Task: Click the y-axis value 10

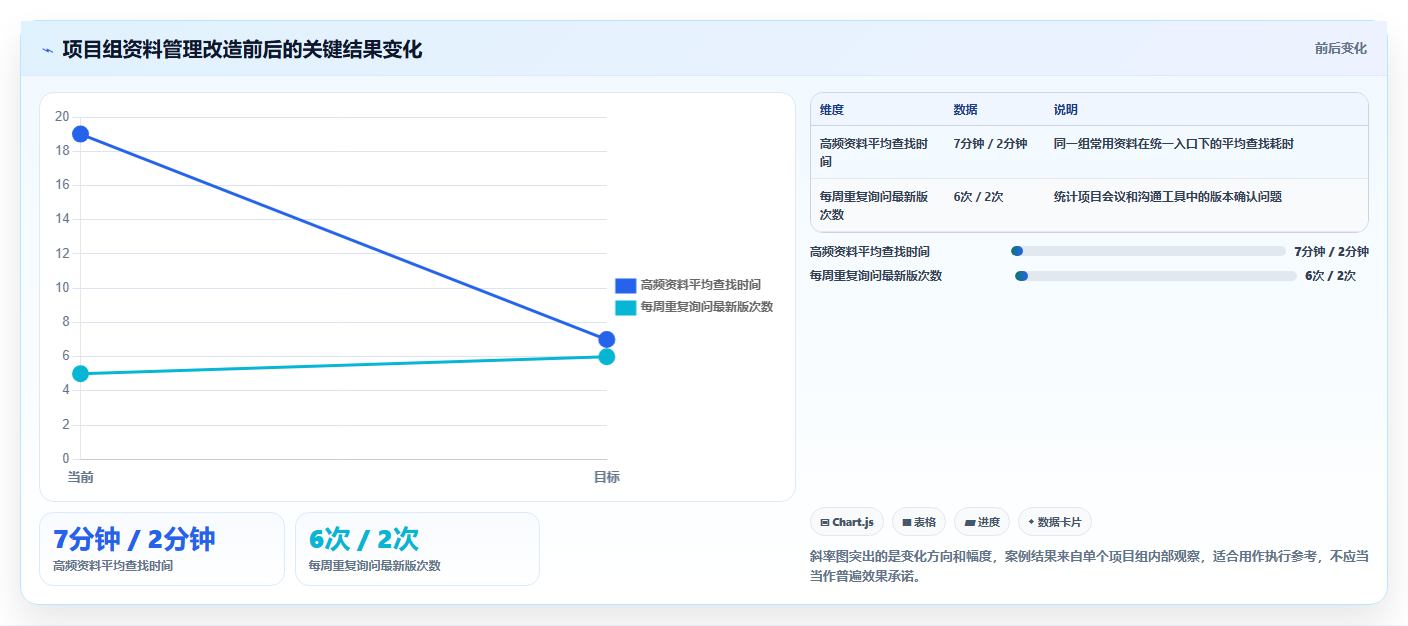Action: pyautogui.click(x=62, y=288)
